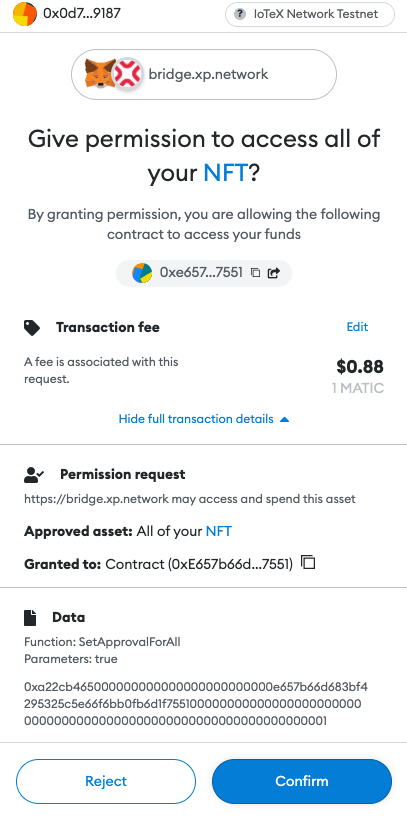Open the IoTeX Network Testnet selector

click(310, 14)
